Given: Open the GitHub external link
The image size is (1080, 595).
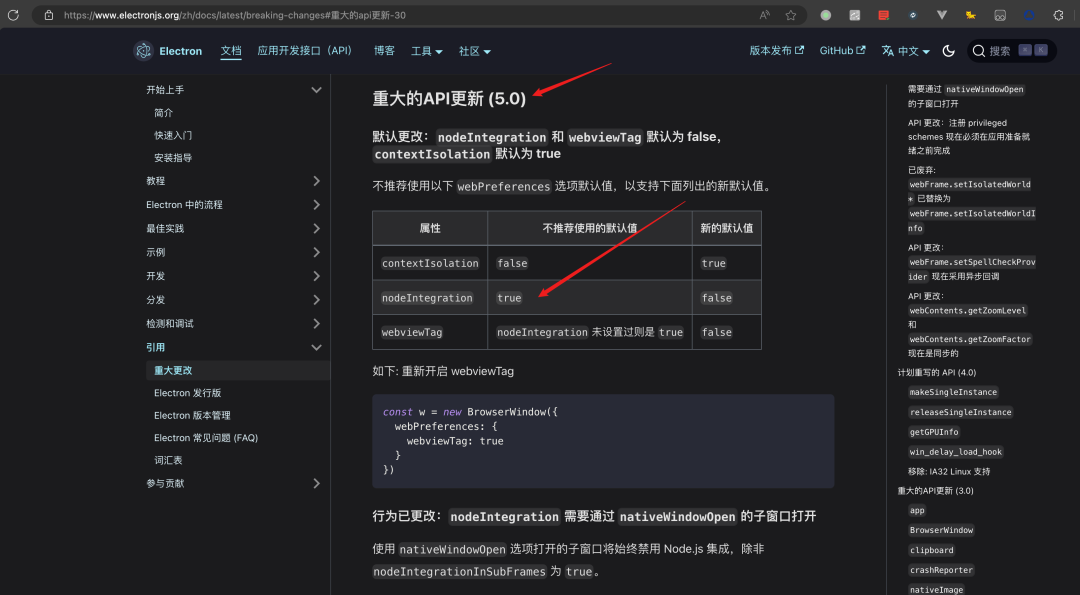Looking at the screenshot, I should 842,51.
